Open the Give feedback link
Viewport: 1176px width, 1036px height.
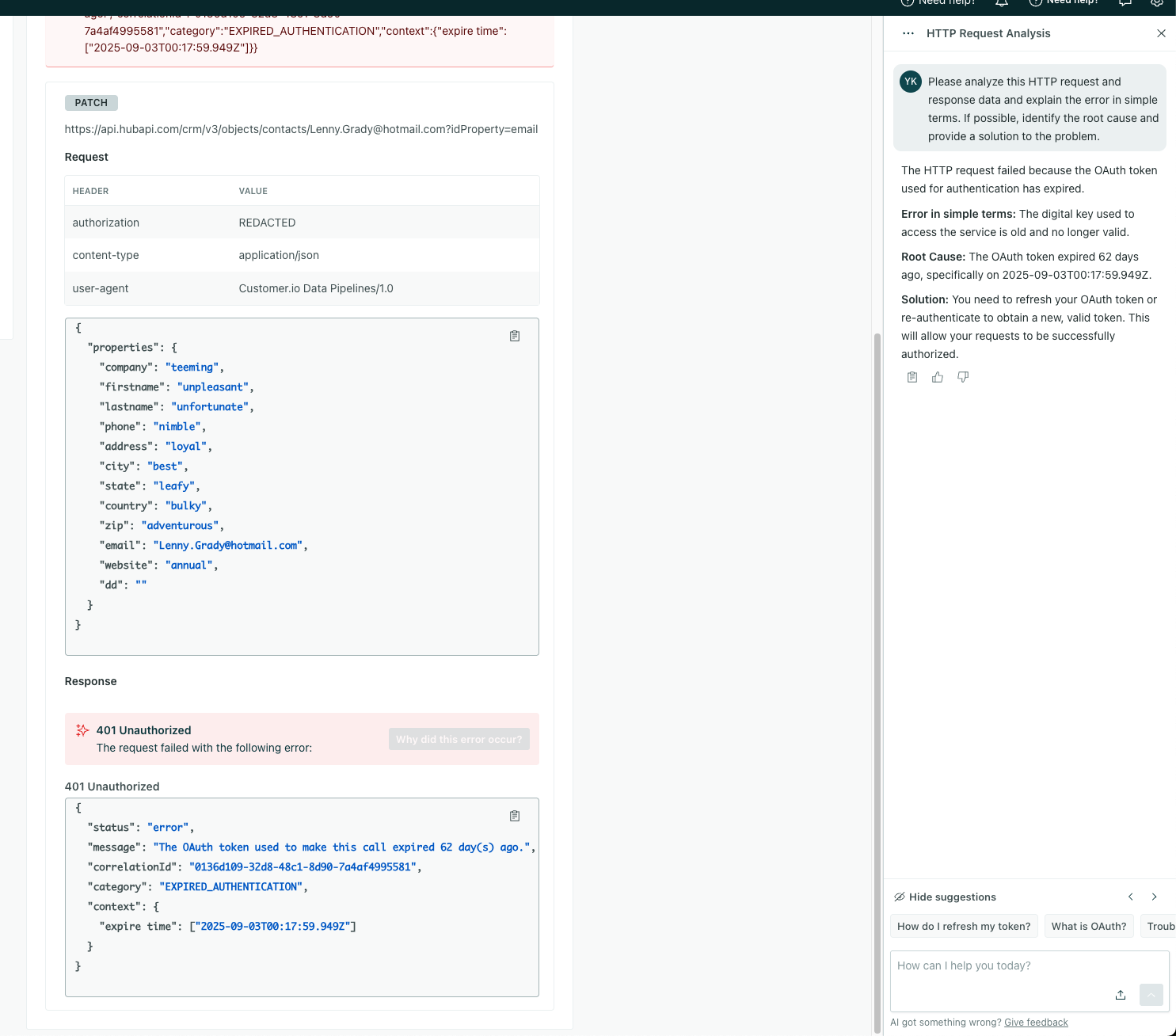(x=1036, y=1022)
